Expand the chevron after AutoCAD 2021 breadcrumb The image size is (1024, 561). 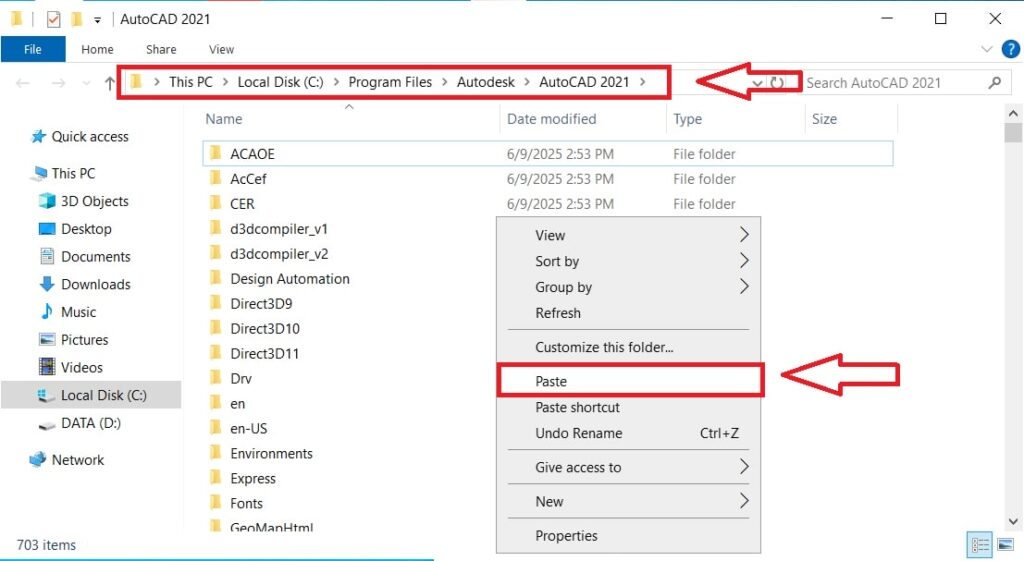[x=643, y=82]
